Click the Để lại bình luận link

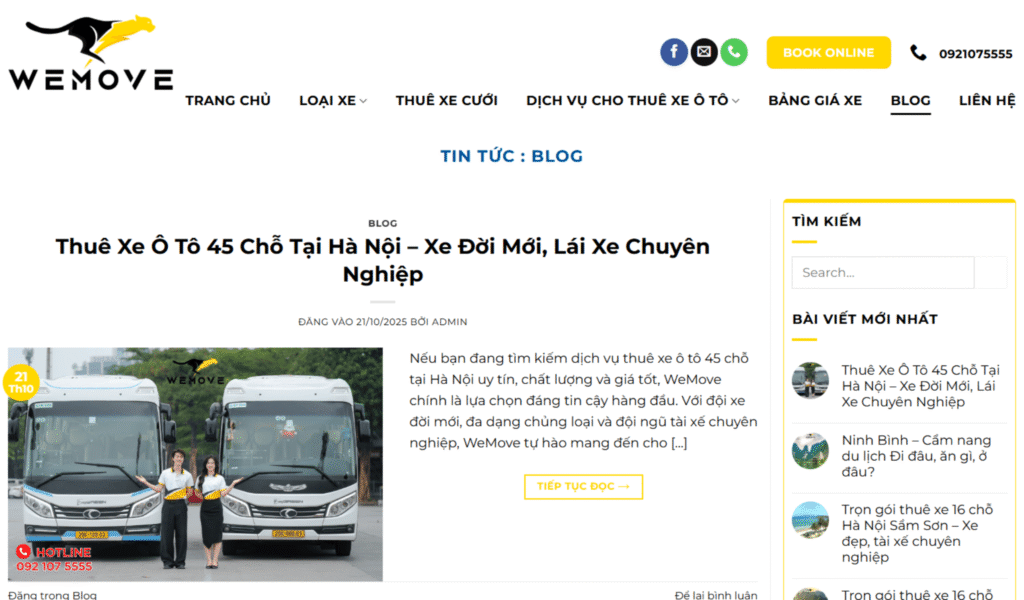(716, 595)
